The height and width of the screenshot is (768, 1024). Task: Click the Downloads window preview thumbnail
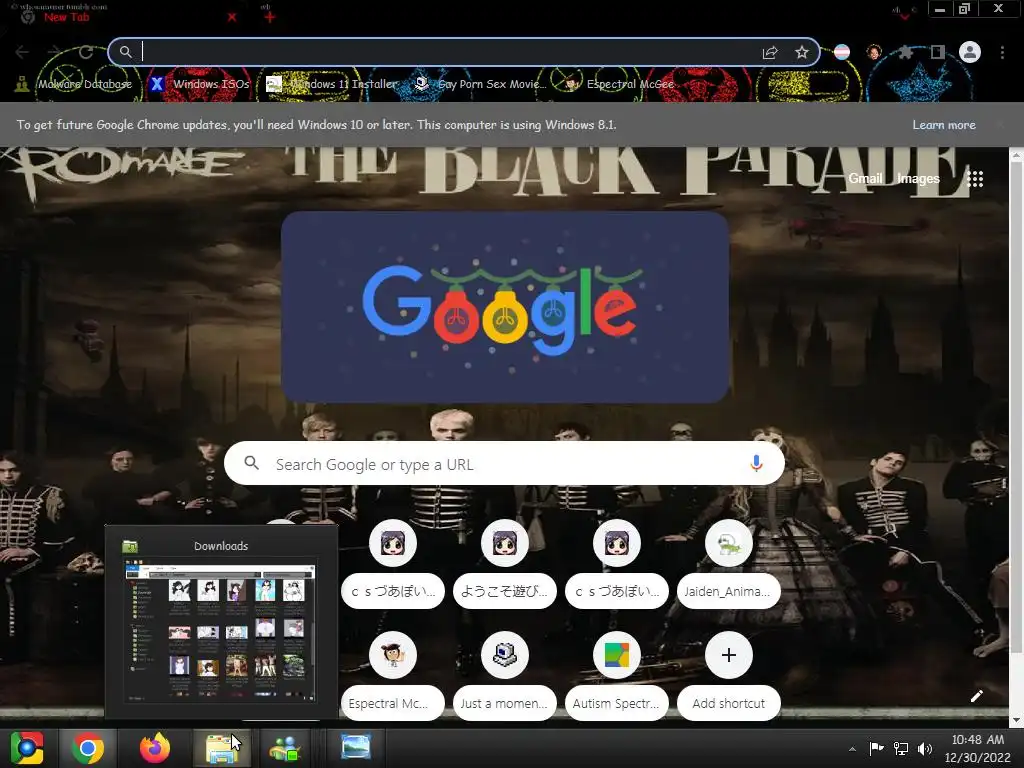click(221, 632)
